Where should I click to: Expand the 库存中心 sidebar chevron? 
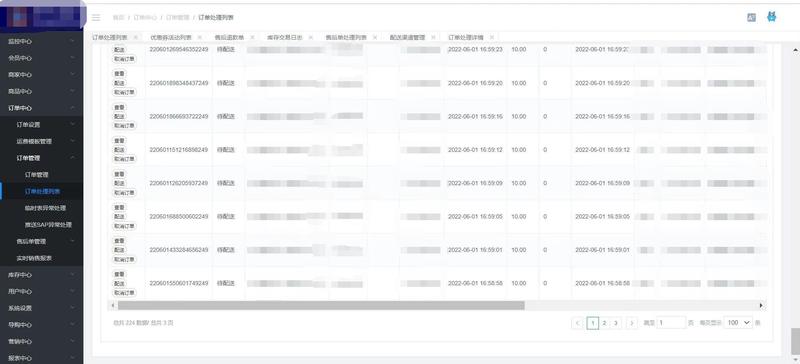click(72, 275)
